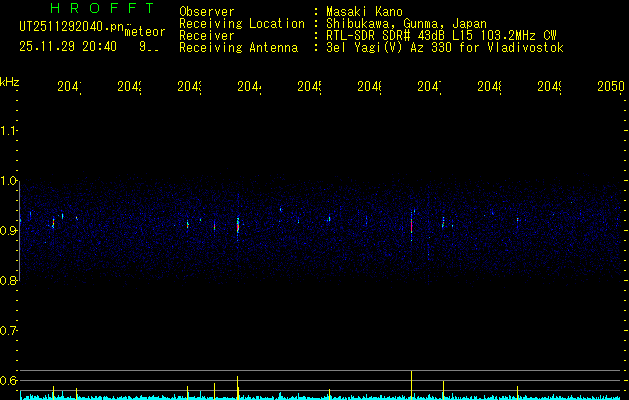Viewport: 629px width, 400px height.
Task: Click the red meteor echo near 2044
Action: (238, 226)
